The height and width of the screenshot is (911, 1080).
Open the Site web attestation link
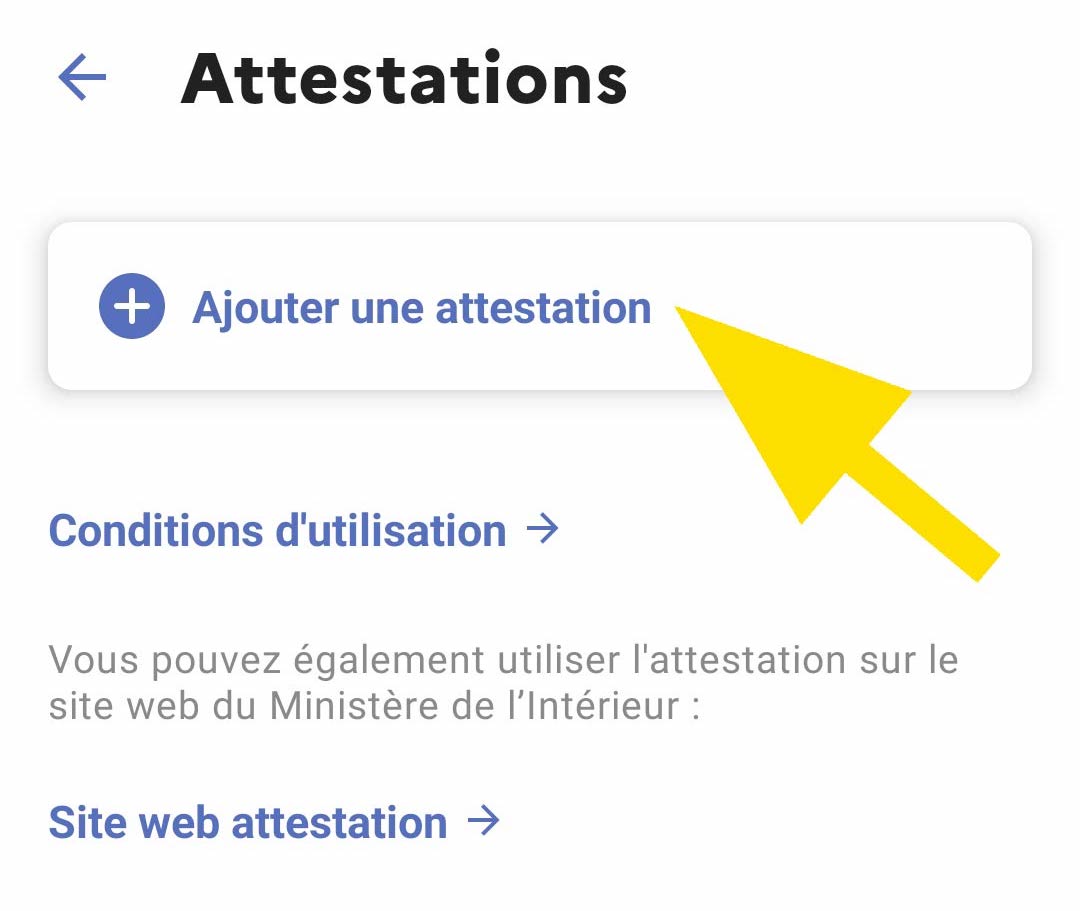pos(274,822)
